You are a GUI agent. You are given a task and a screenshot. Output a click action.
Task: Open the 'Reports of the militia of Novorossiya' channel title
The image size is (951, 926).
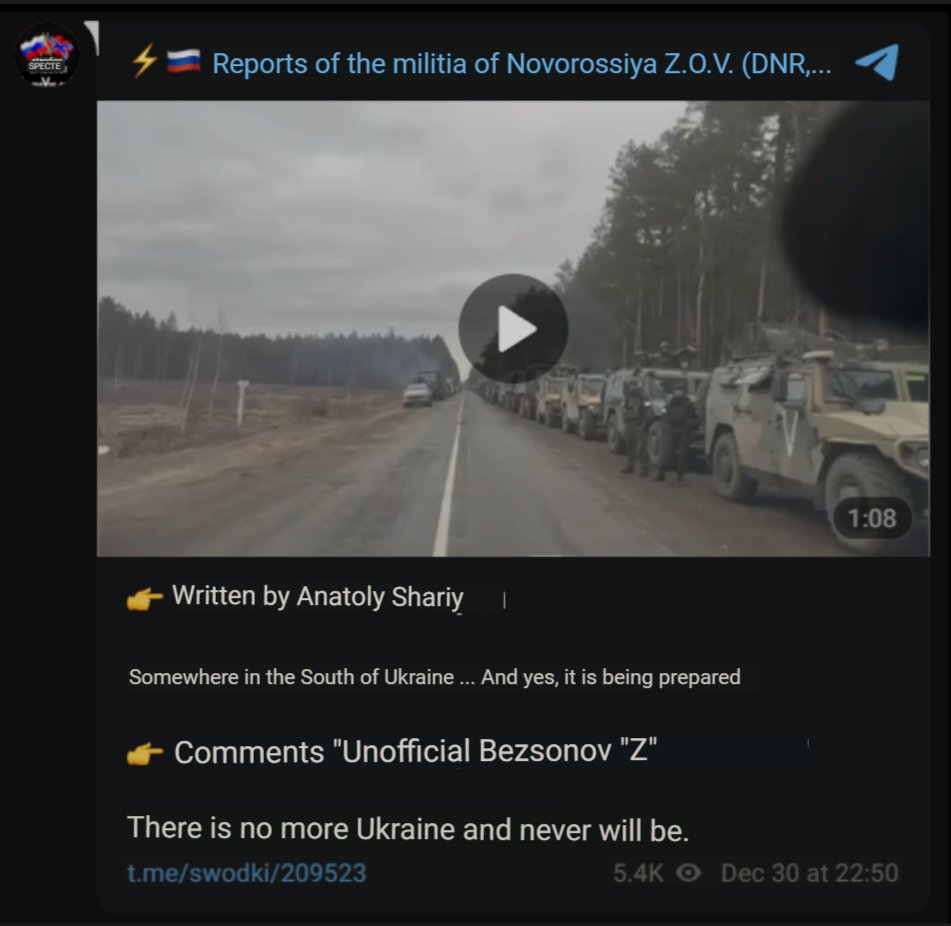(x=522, y=63)
